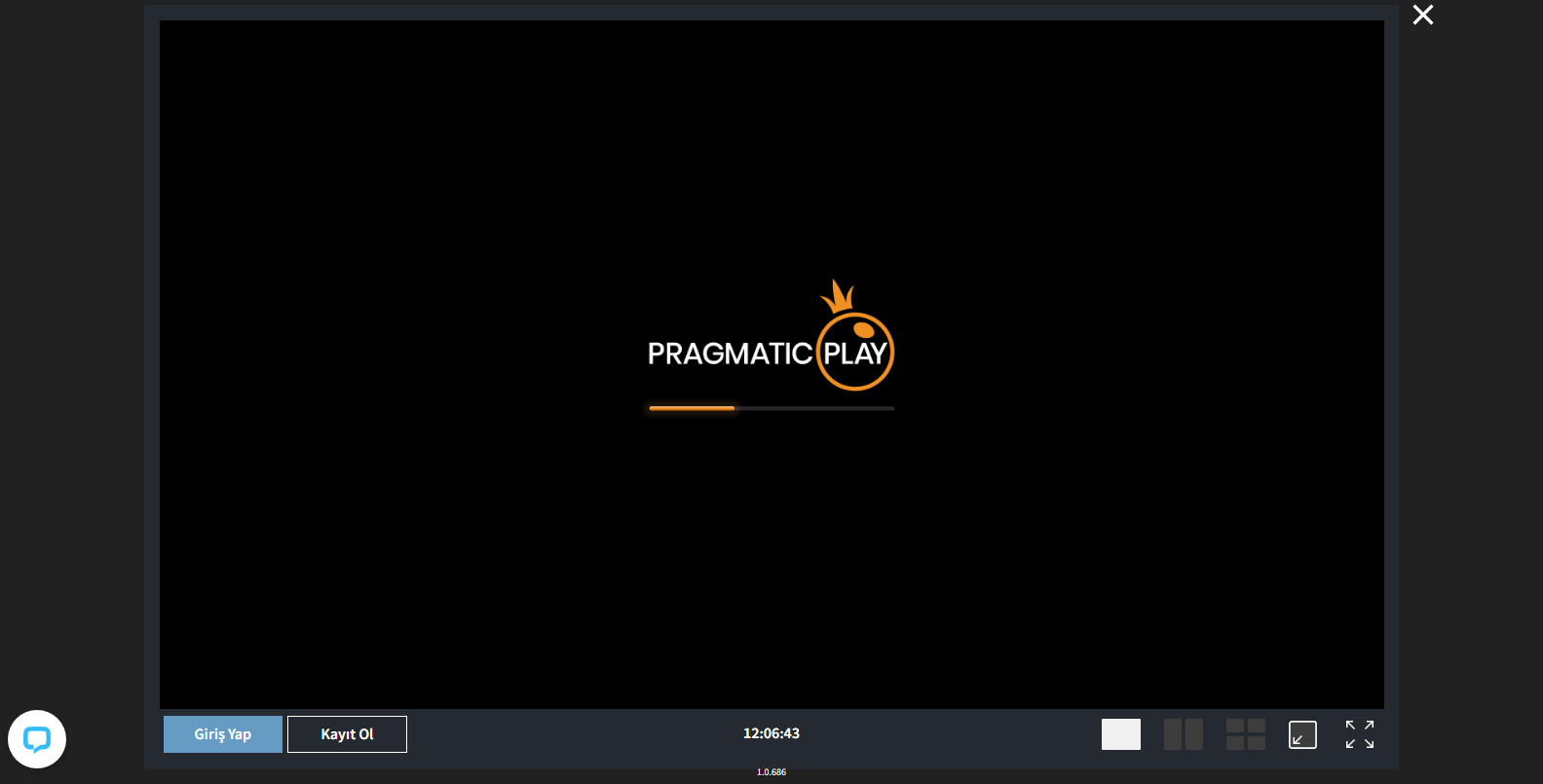Open the live chat support bubble
This screenshot has width=1543, height=784.
point(37,739)
